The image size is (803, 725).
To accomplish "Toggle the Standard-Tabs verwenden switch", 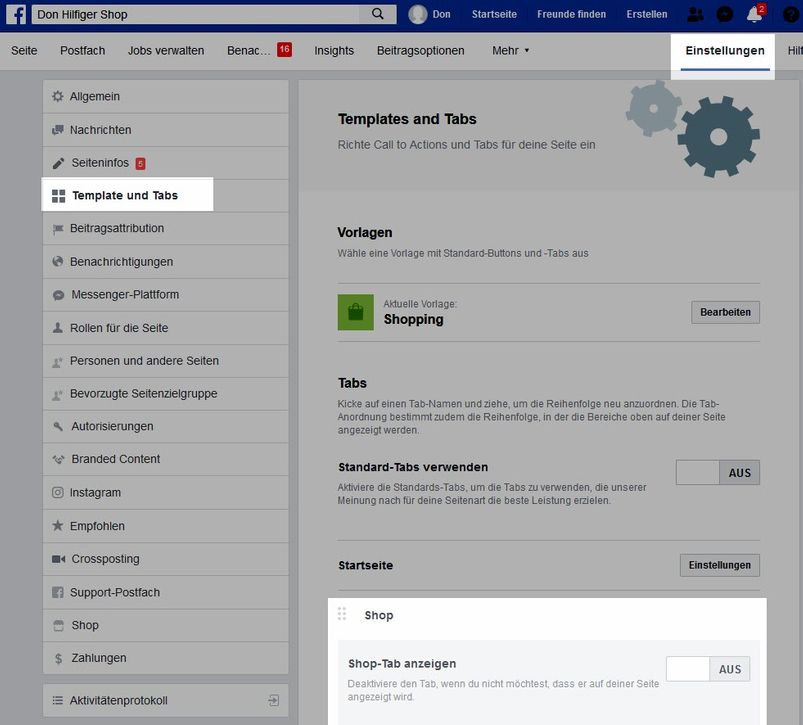I will point(717,473).
